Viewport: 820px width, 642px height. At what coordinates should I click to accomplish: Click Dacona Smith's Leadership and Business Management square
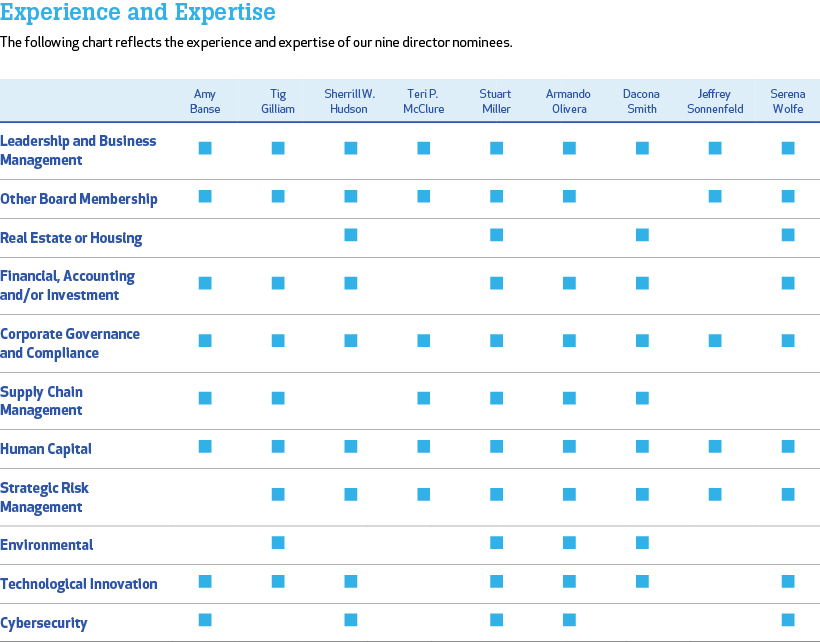click(642, 148)
